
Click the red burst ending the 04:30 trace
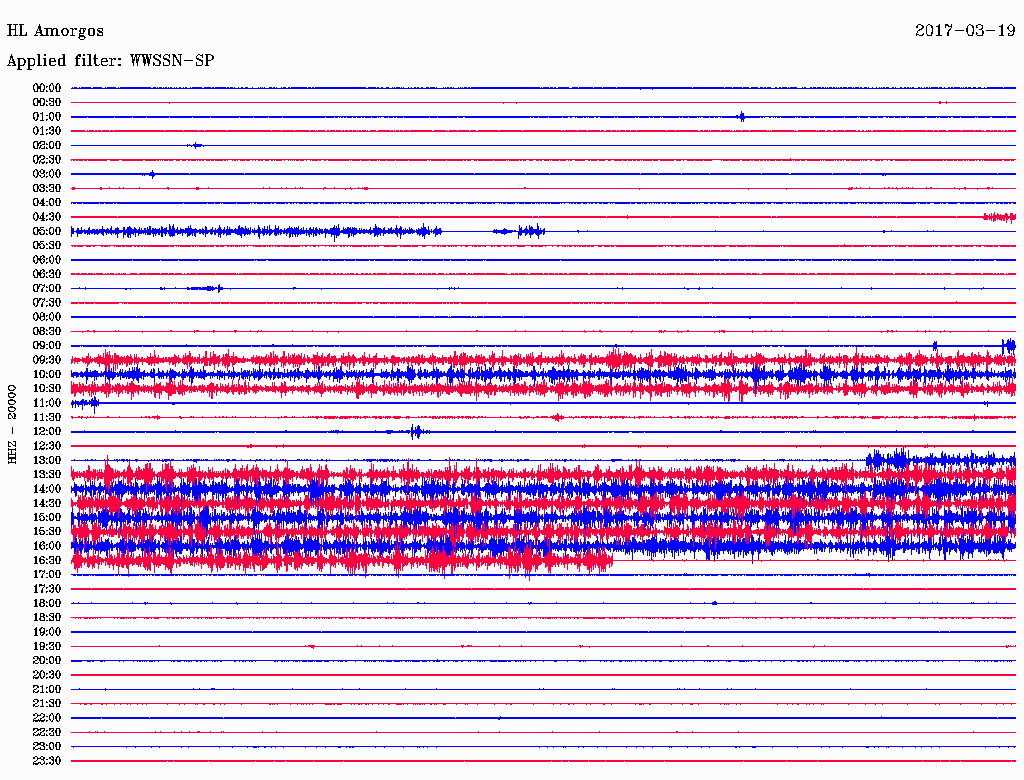(999, 217)
